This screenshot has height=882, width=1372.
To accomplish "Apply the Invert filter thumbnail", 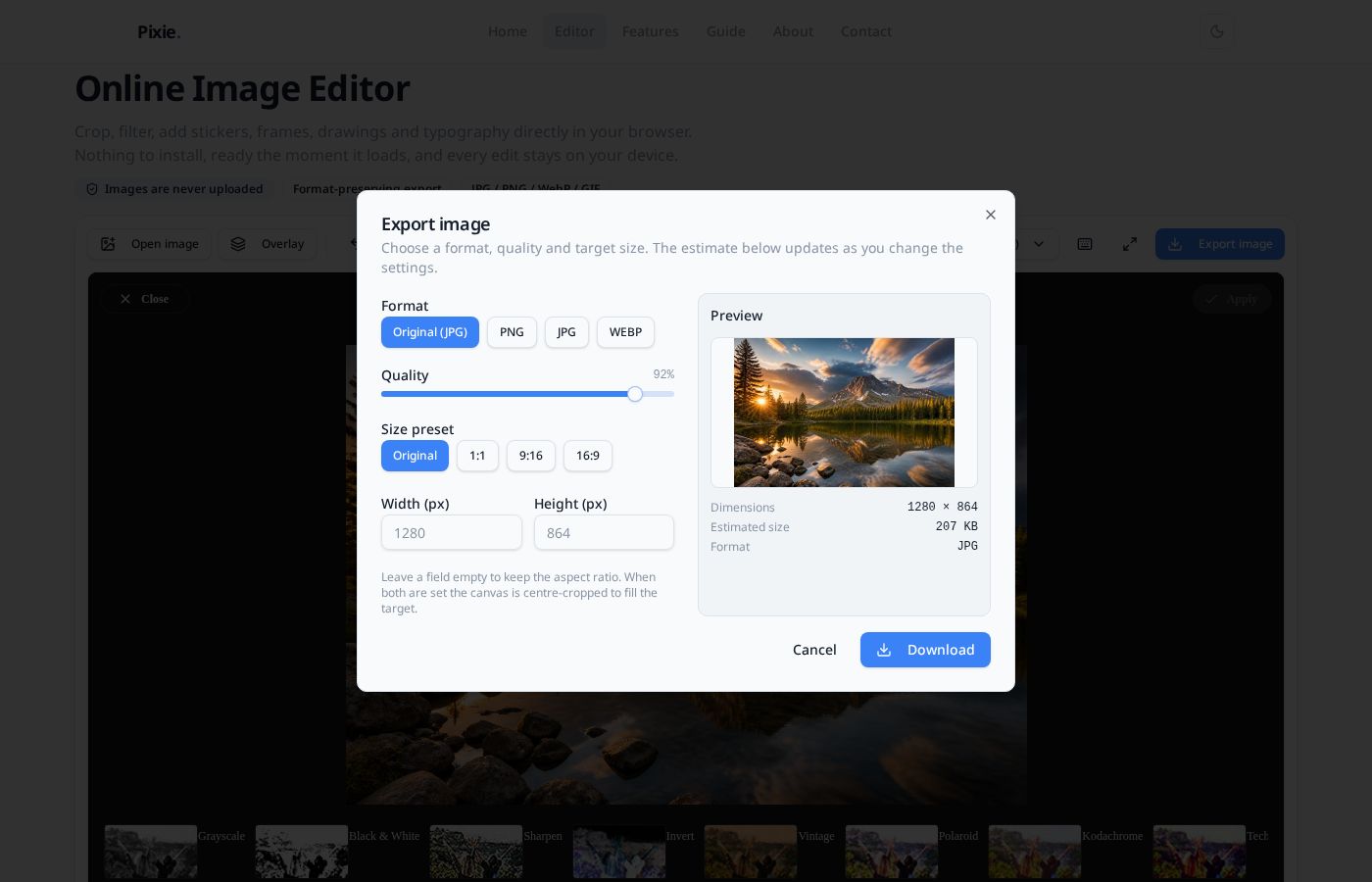I will pos(619,852).
